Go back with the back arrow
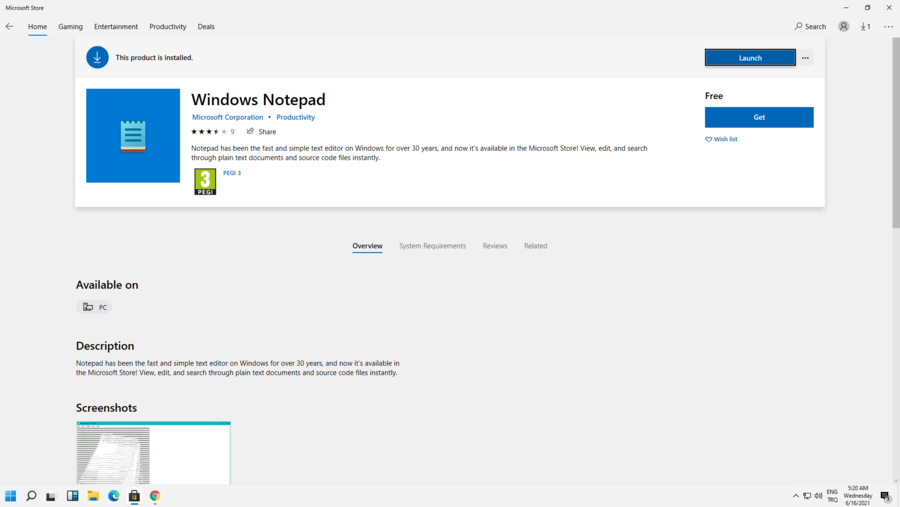This screenshot has width=900, height=507. (x=9, y=26)
